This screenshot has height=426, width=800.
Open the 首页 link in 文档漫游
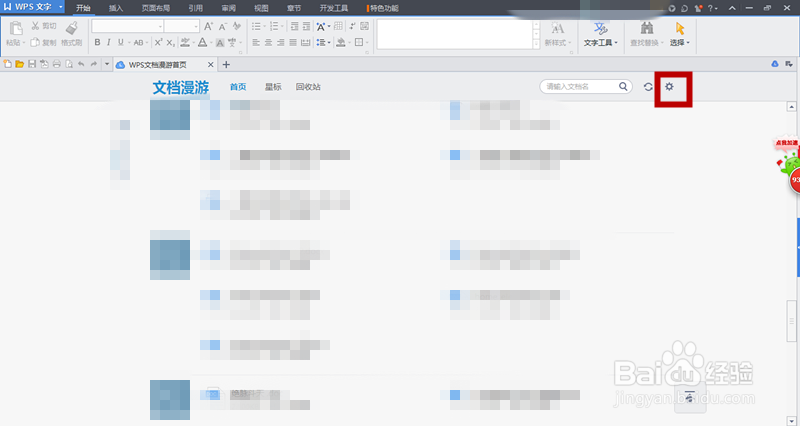pyautogui.click(x=238, y=87)
